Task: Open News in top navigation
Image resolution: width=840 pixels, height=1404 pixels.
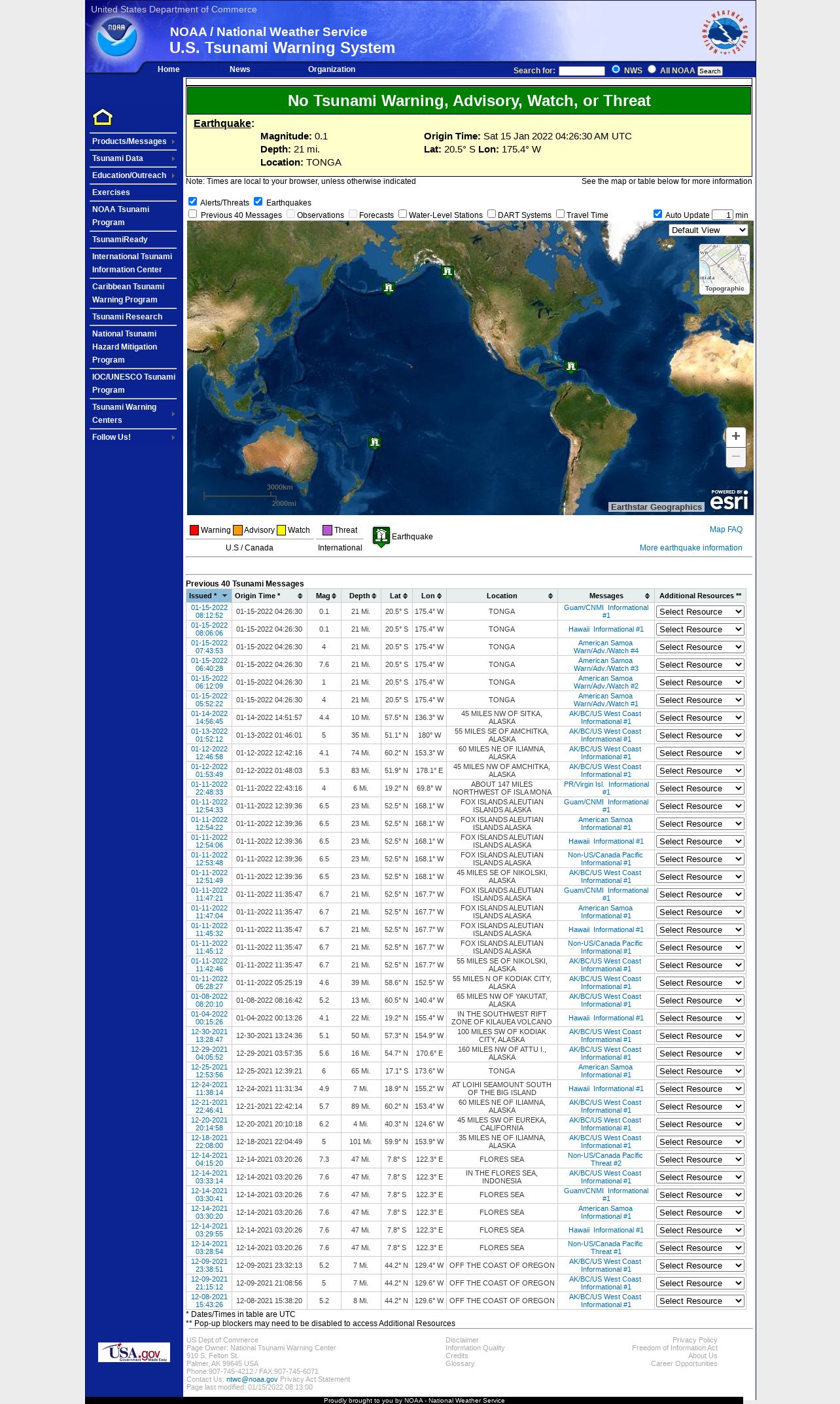Action: (239, 69)
